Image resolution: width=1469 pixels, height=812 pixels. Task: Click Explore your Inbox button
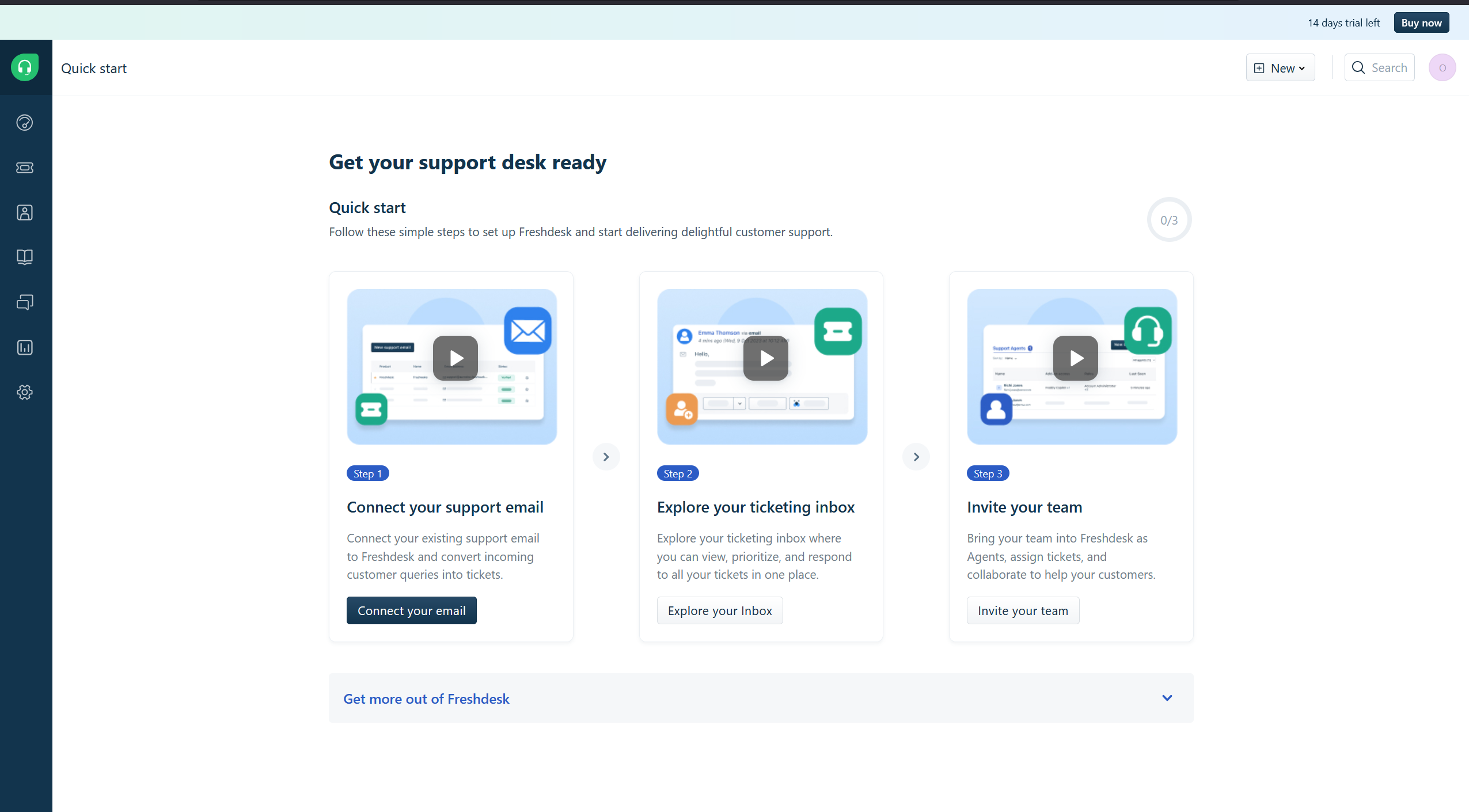click(x=720, y=610)
